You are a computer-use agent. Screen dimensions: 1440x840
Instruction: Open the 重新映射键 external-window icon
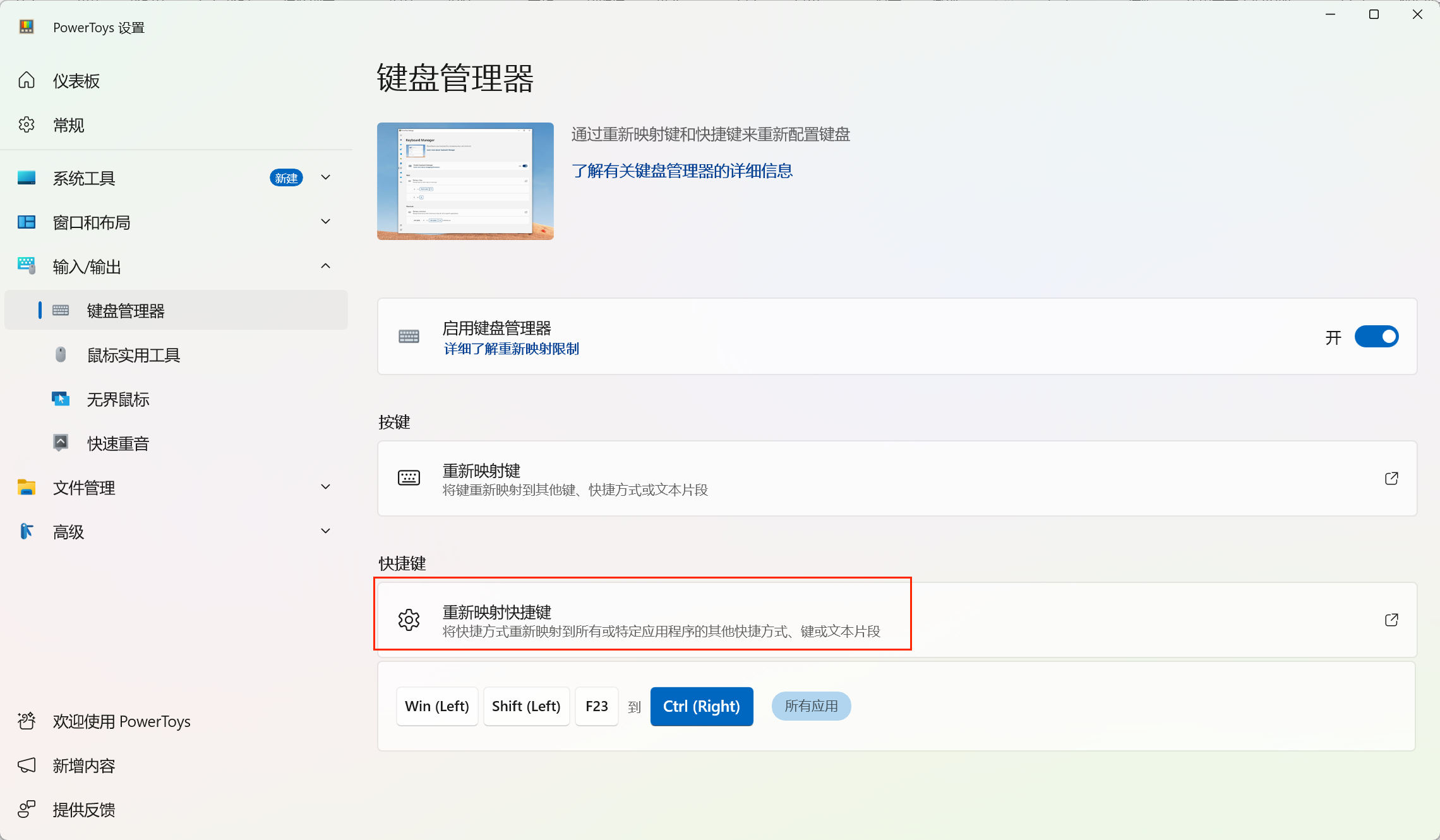pyautogui.click(x=1391, y=478)
